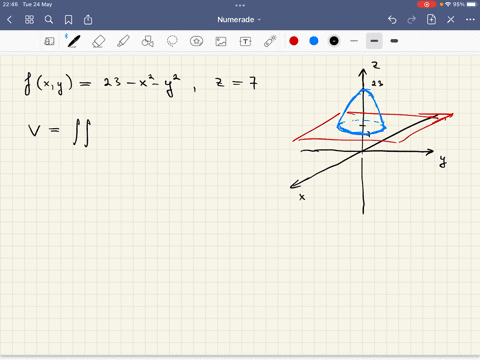480x360 pixels.
Task: Select the Shapes tool
Action: (x=147, y=41)
